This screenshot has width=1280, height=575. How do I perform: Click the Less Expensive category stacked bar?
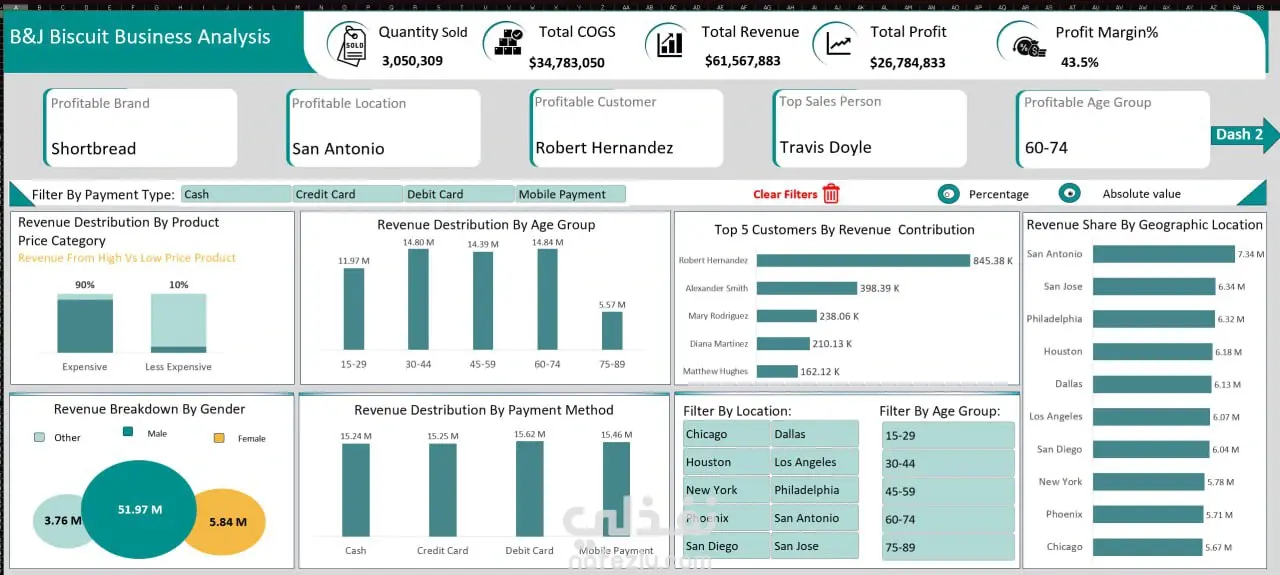[x=178, y=323]
